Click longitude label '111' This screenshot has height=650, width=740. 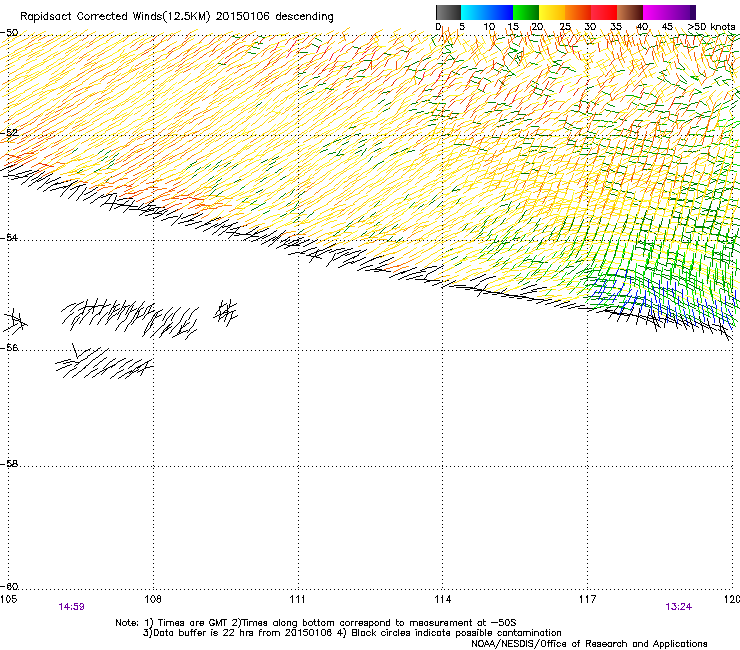pyautogui.click(x=297, y=599)
